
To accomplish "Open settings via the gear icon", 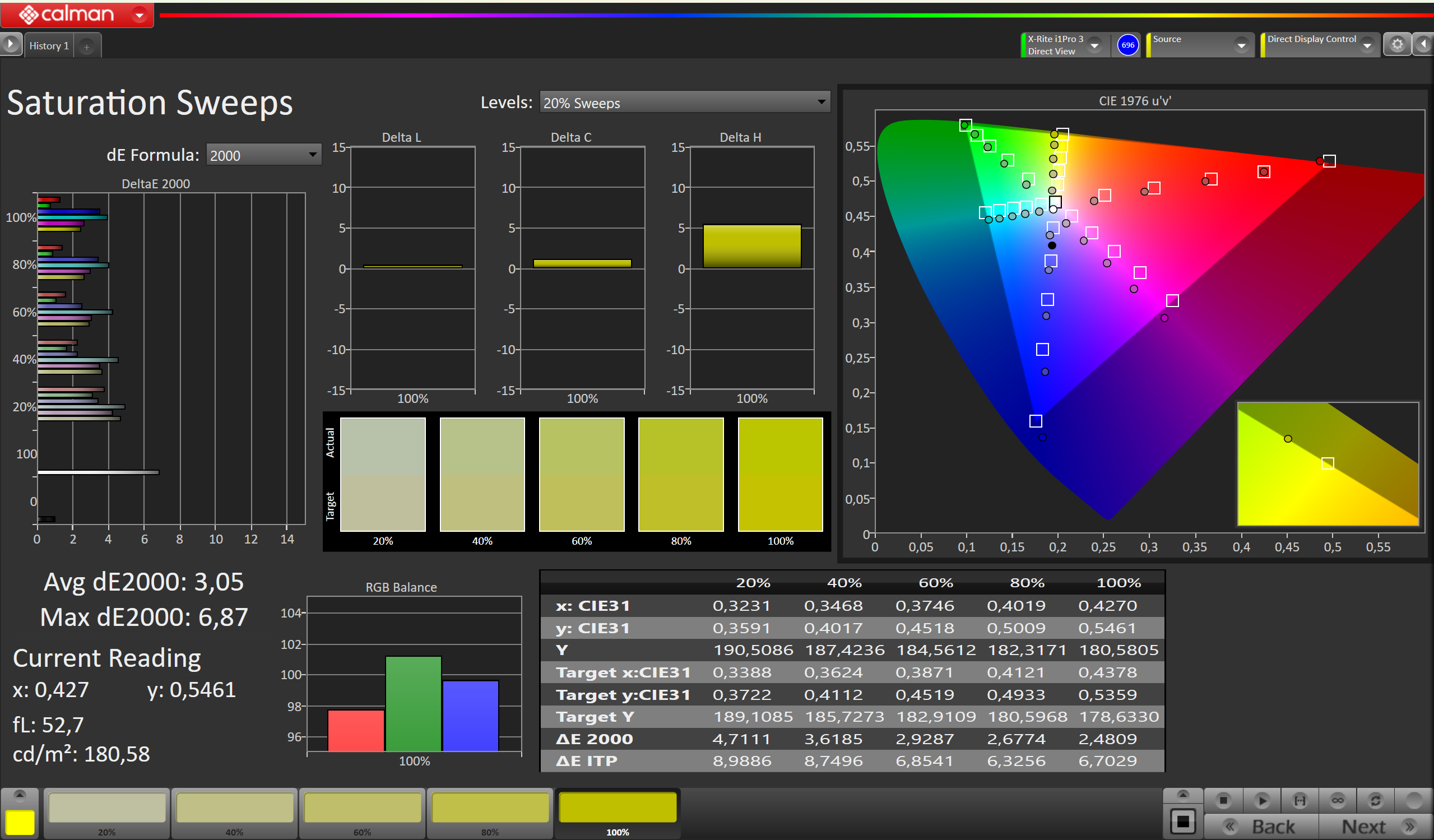I will [x=1397, y=44].
